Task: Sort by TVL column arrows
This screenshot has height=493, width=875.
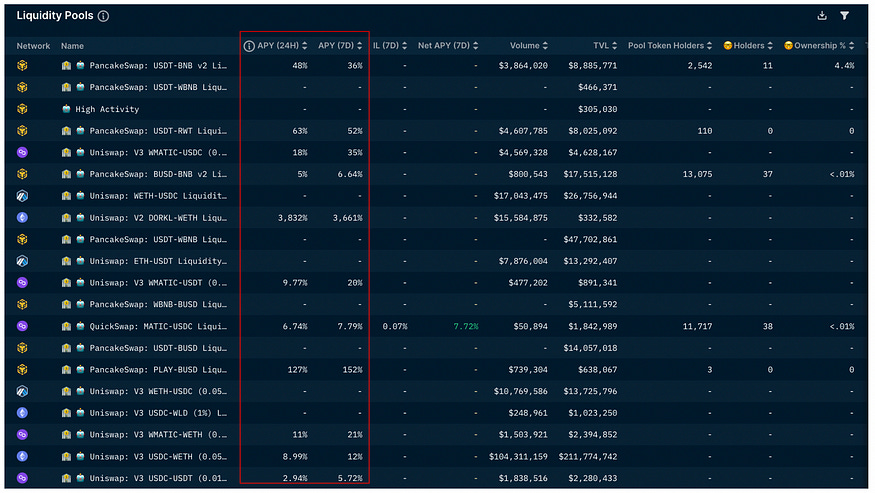Action: click(x=614, y=46)
